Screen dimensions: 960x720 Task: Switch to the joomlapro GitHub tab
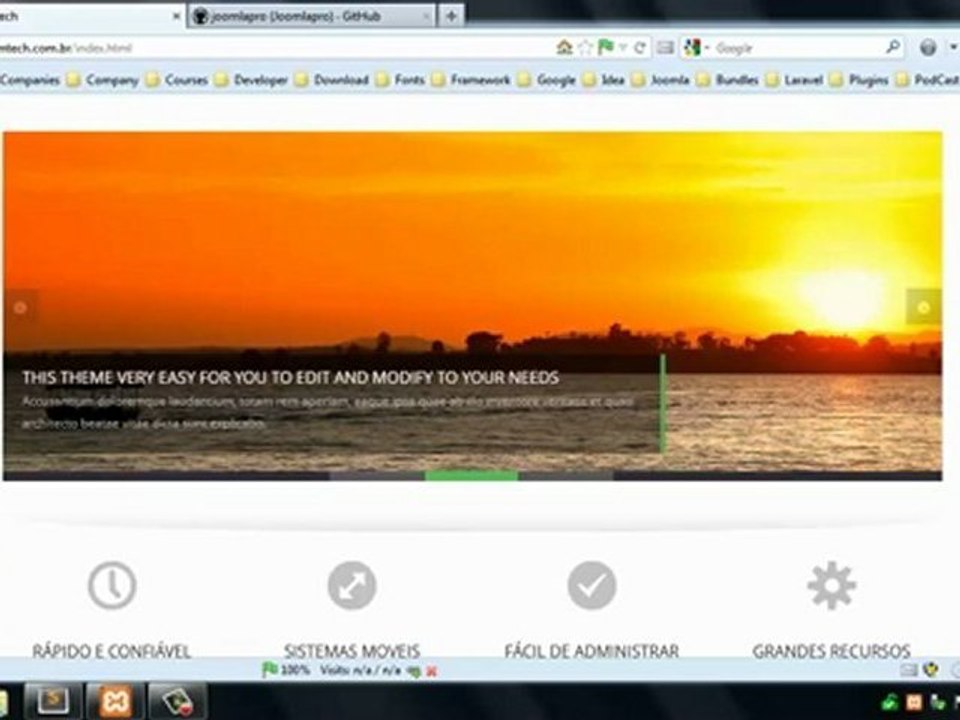click(x=312, y=17)
